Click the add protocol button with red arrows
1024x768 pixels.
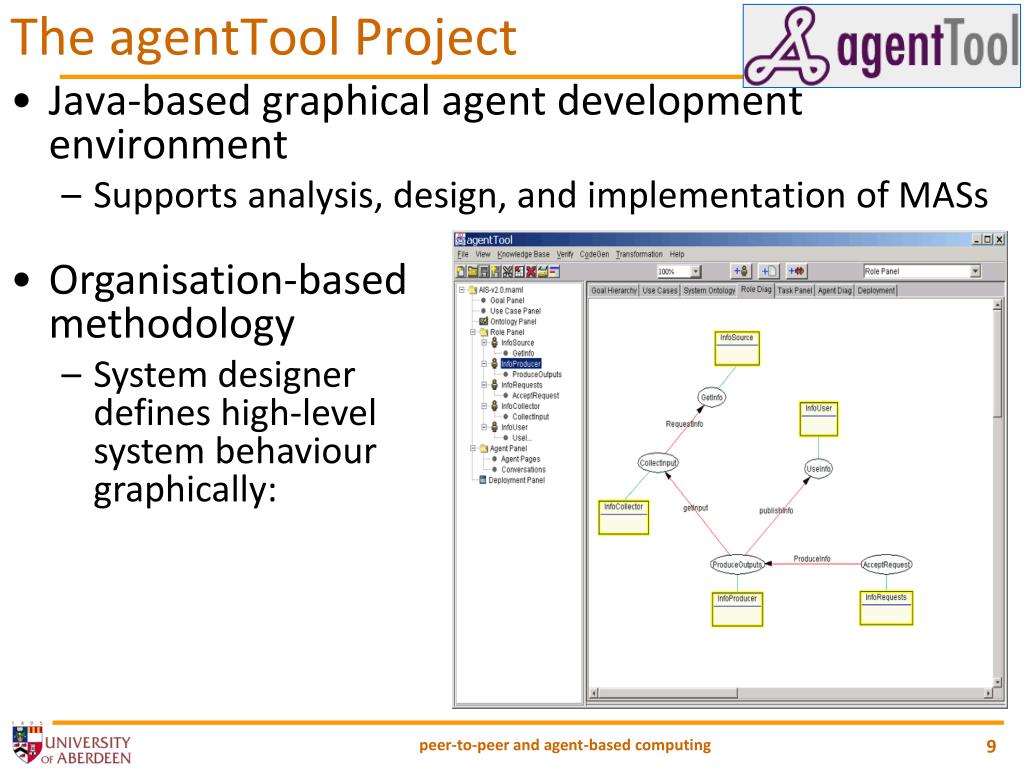click(797, 271)
